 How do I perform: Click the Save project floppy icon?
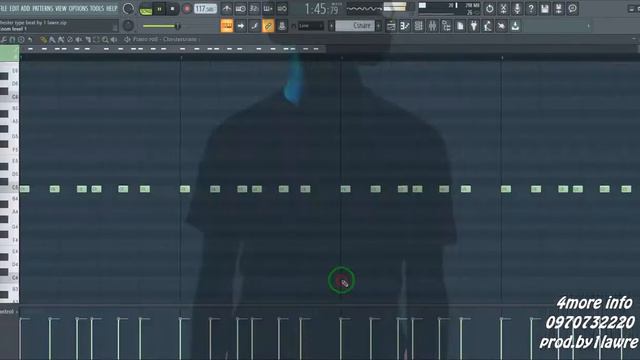click(545, 9)
